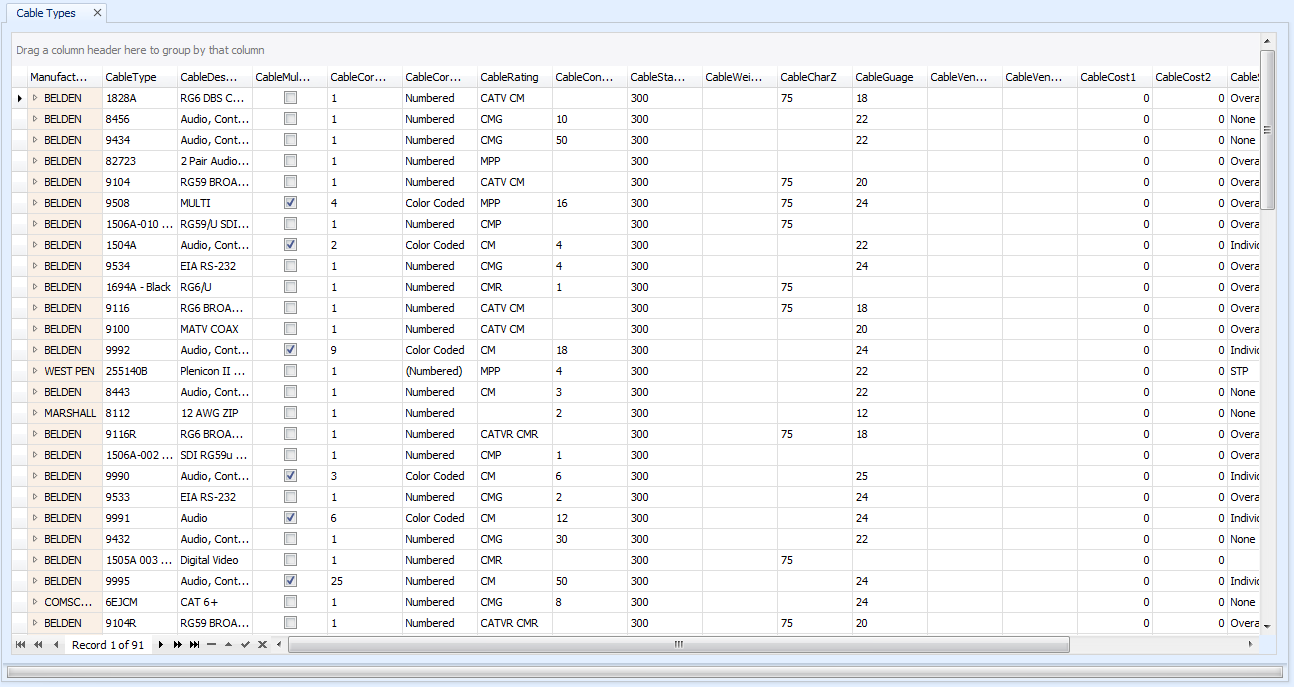Viewport: 1294px width, 687px height.
Task: Cancel edit with the X navigator icon
Action: 262,645
